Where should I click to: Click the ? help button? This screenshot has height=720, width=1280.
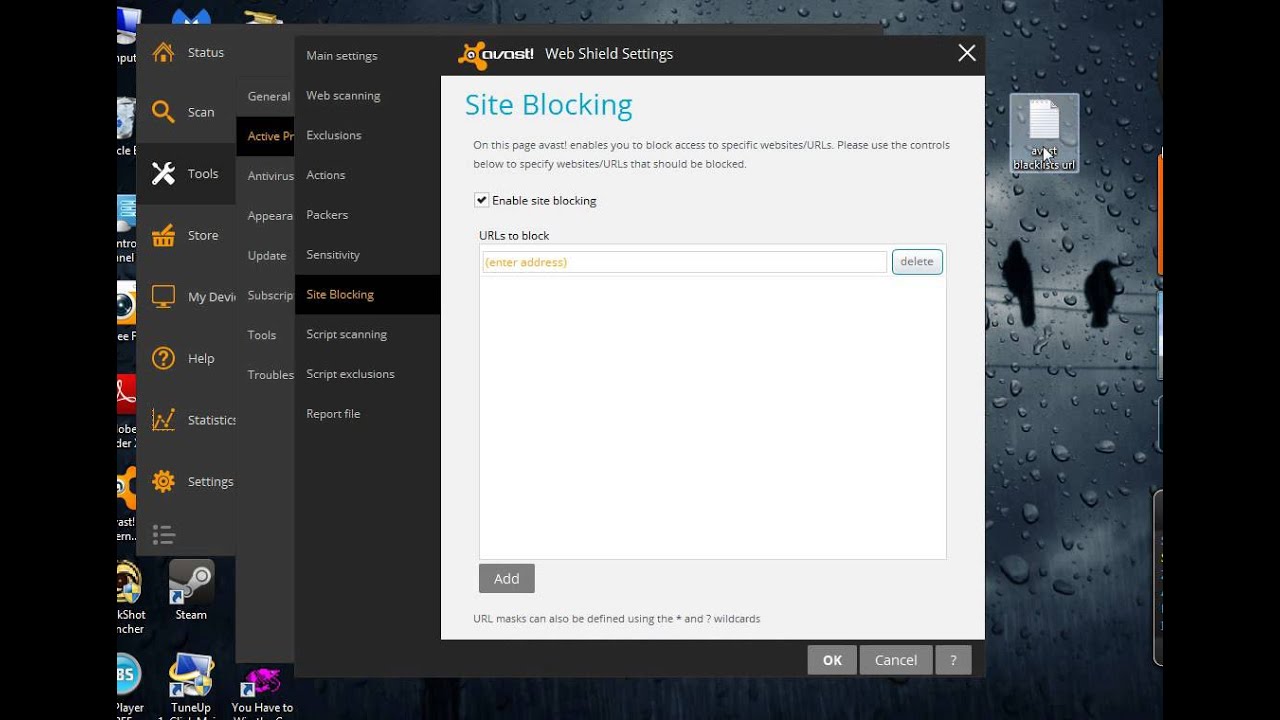tap(953, 659)
